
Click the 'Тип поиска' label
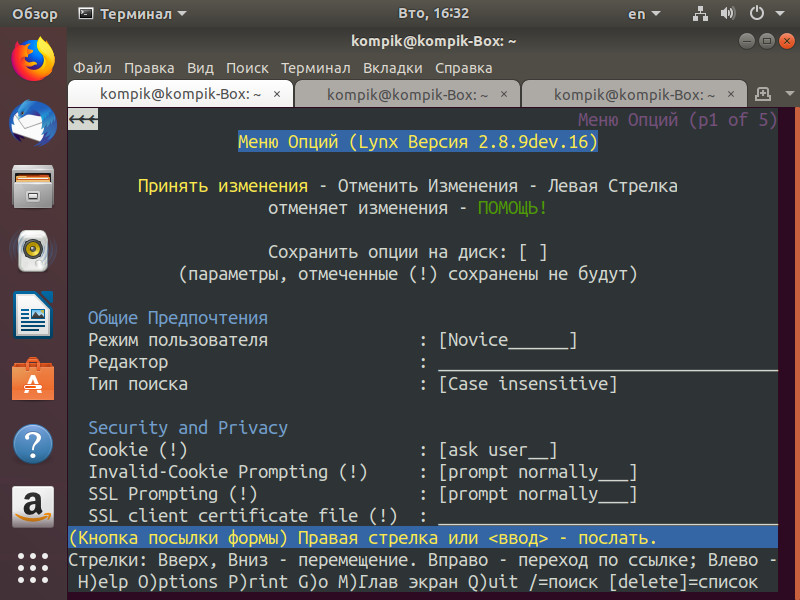click(138, 384)
